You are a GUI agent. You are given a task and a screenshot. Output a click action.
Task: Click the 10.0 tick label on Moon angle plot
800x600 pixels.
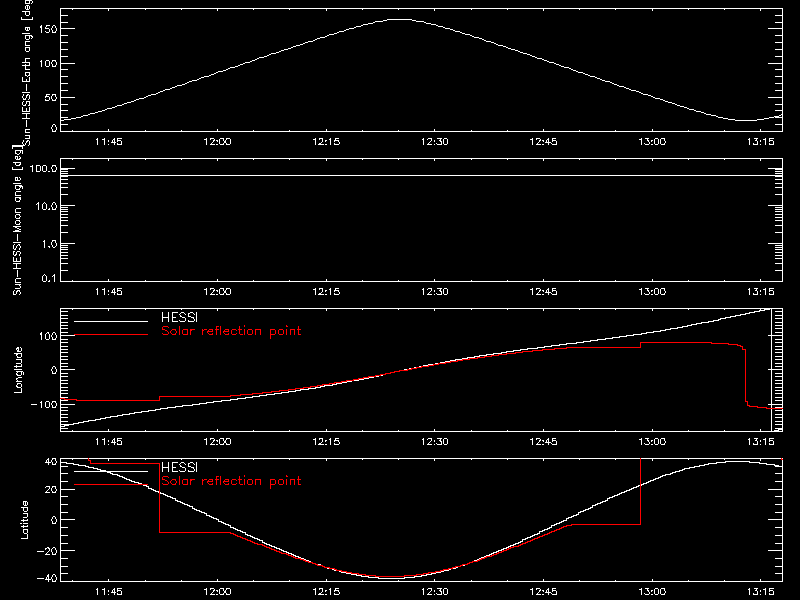(x=46, y=206)
